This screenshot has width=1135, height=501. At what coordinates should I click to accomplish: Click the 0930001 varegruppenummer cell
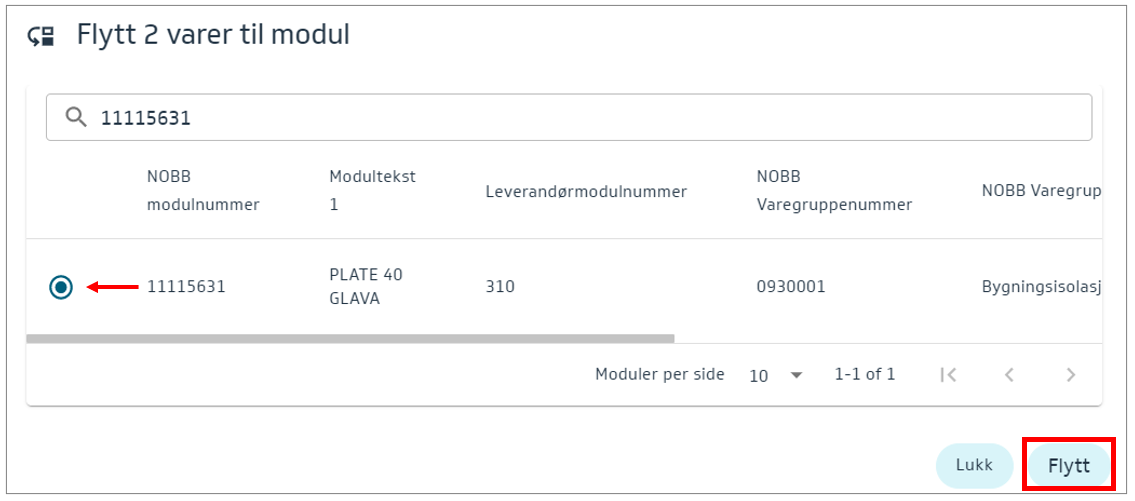point(790,287)
